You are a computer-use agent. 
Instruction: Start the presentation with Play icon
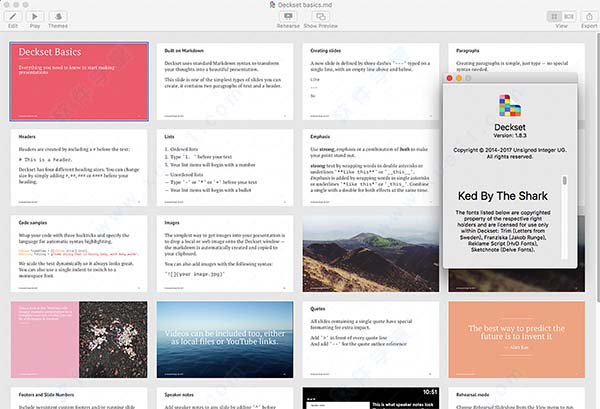click(x=35, y=16)
